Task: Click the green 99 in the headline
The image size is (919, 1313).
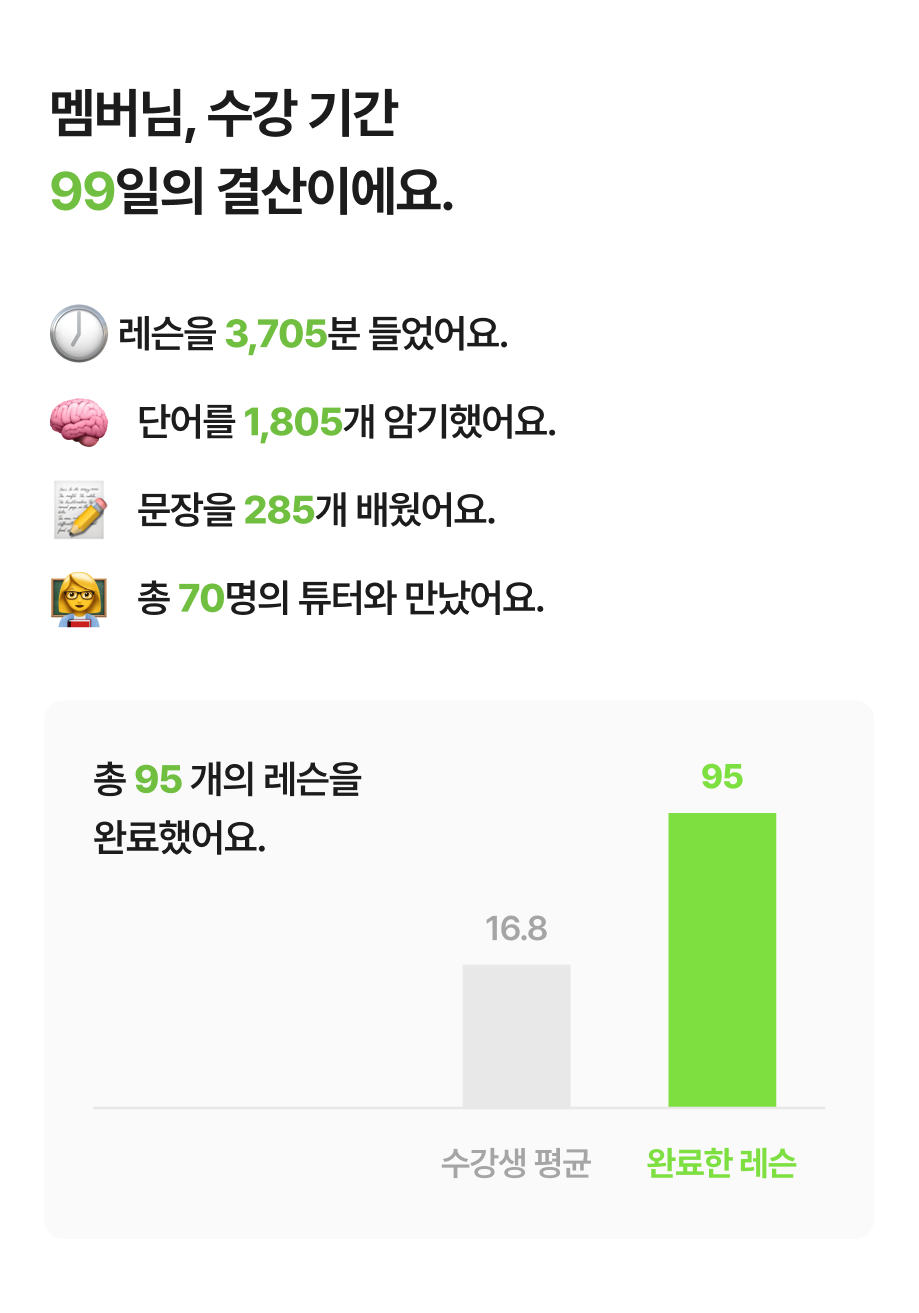Action: pyautogui.click(x=81, y=192)
